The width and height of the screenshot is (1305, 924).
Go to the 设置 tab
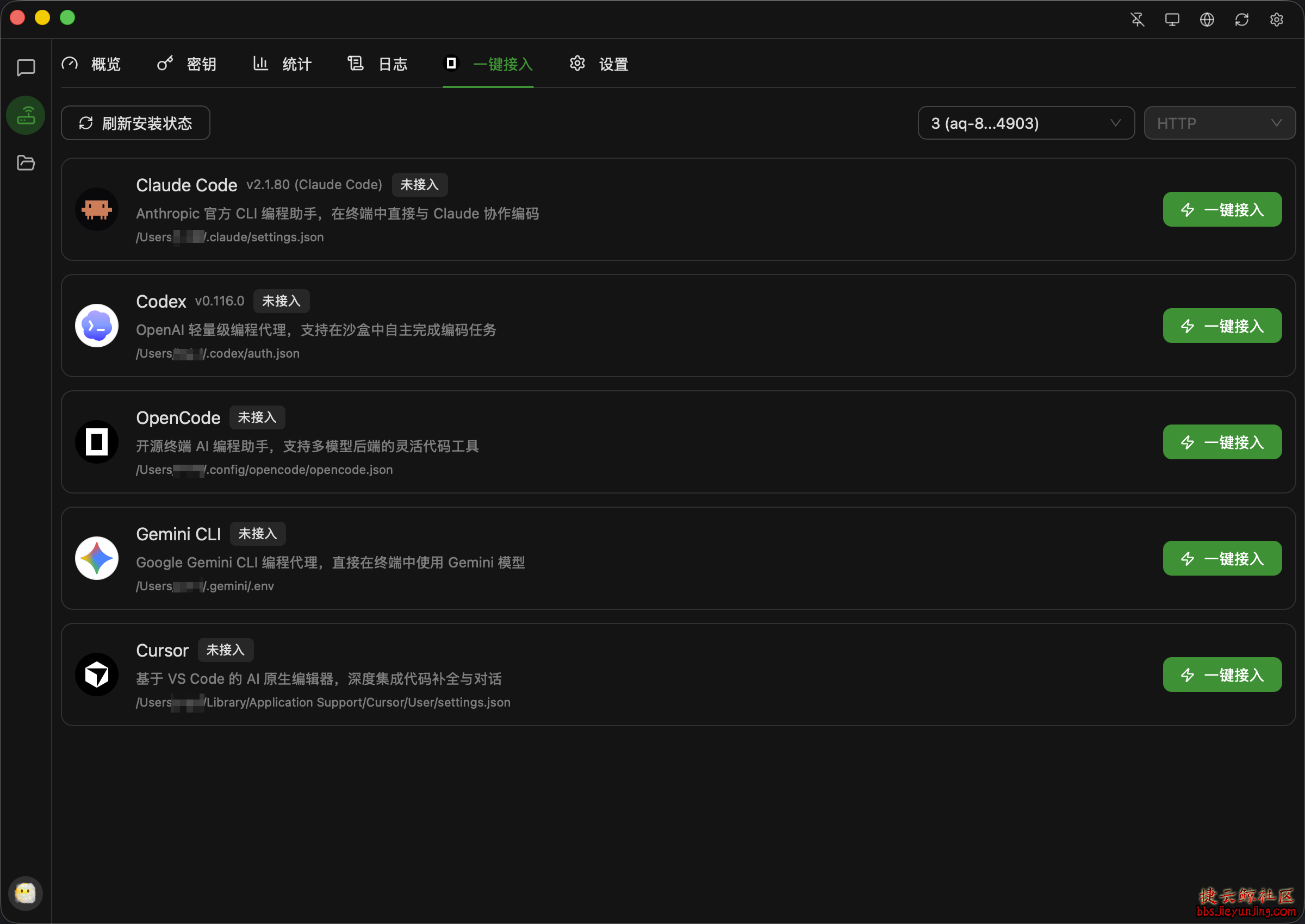tap(599, 64)
